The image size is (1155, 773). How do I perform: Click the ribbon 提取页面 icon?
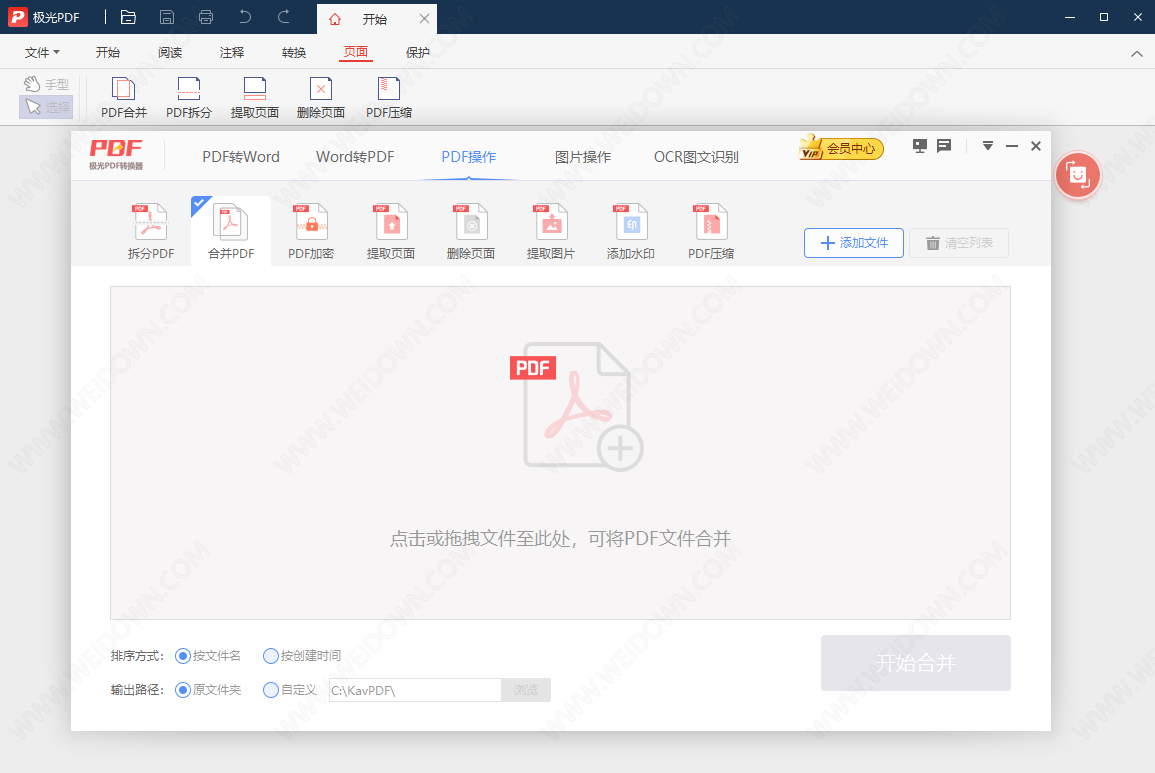(255, 98)
